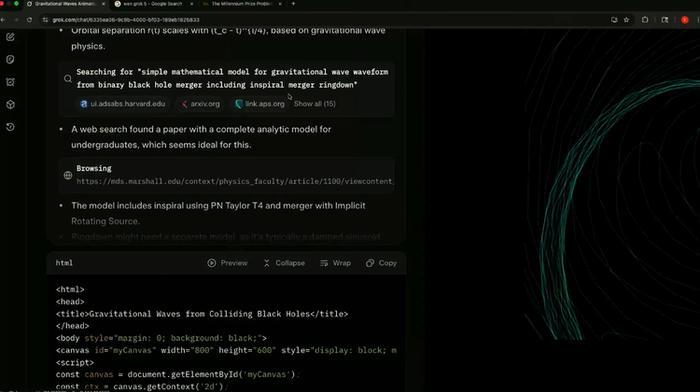Open the ui.adsabs.harvard.edu source link
Viewport: 700px width, 392px height.
click(x=122, y=104)
